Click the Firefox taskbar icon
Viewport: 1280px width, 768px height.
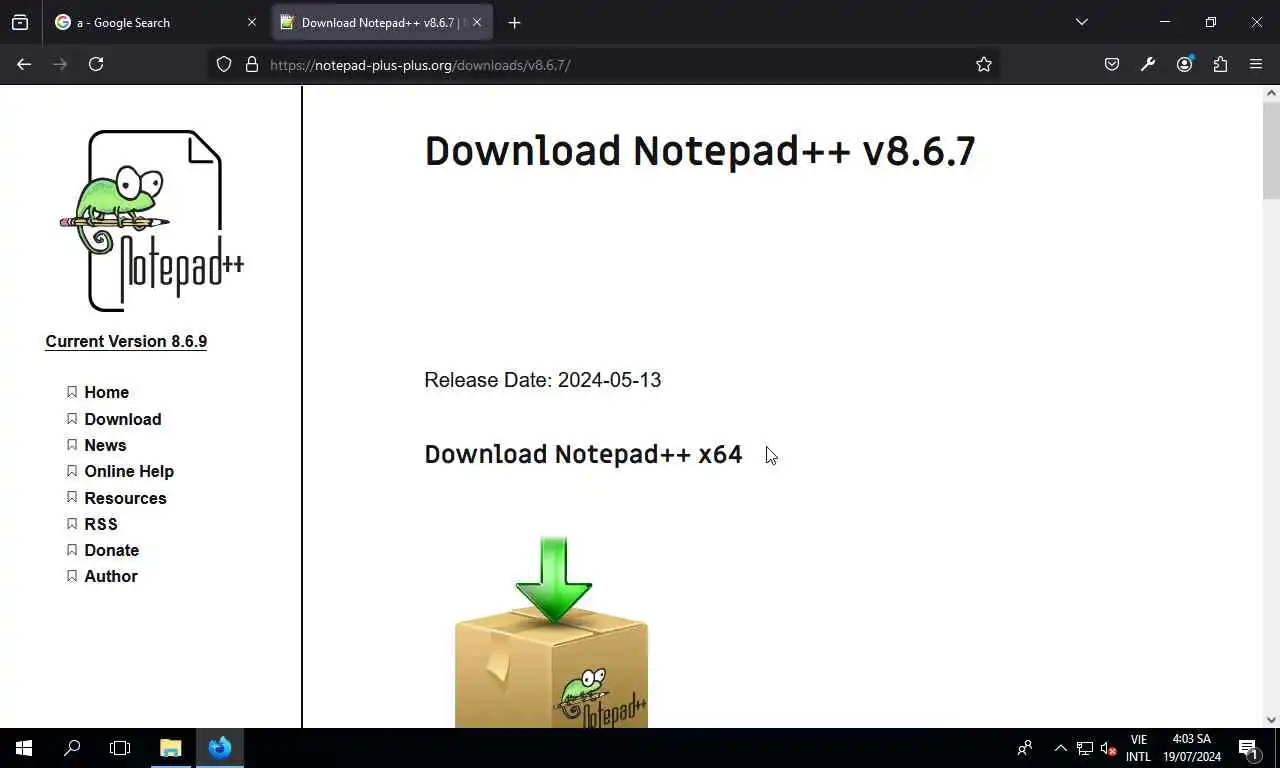pos(220,748)
